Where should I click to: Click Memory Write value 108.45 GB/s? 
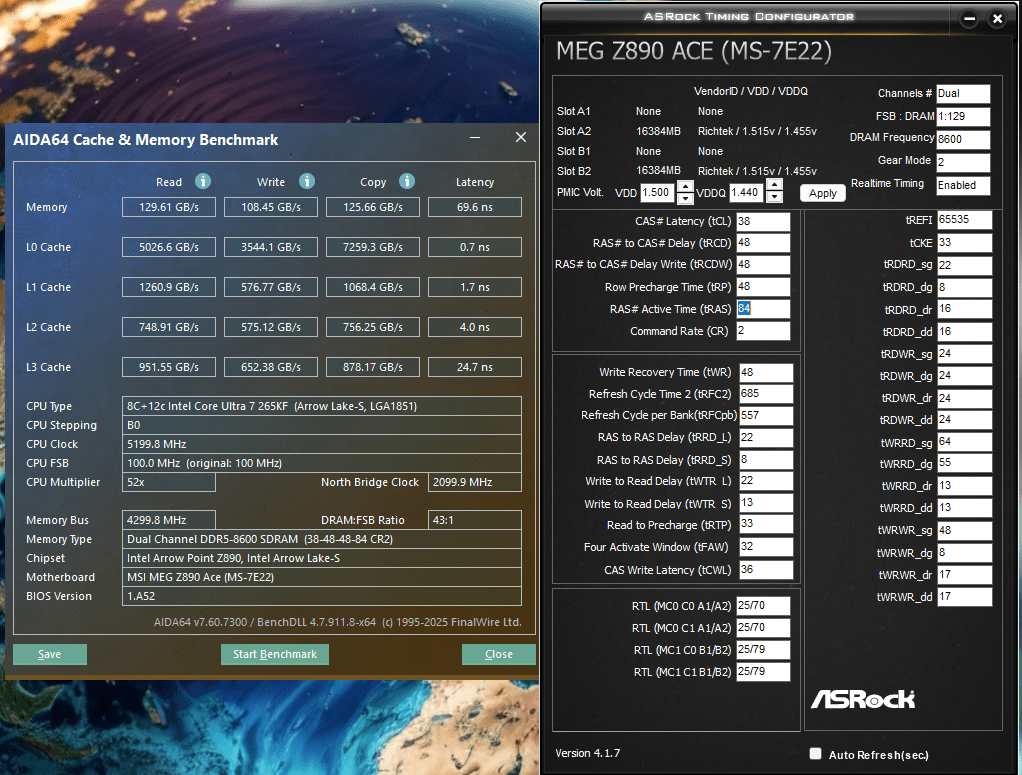coord(270,207)
